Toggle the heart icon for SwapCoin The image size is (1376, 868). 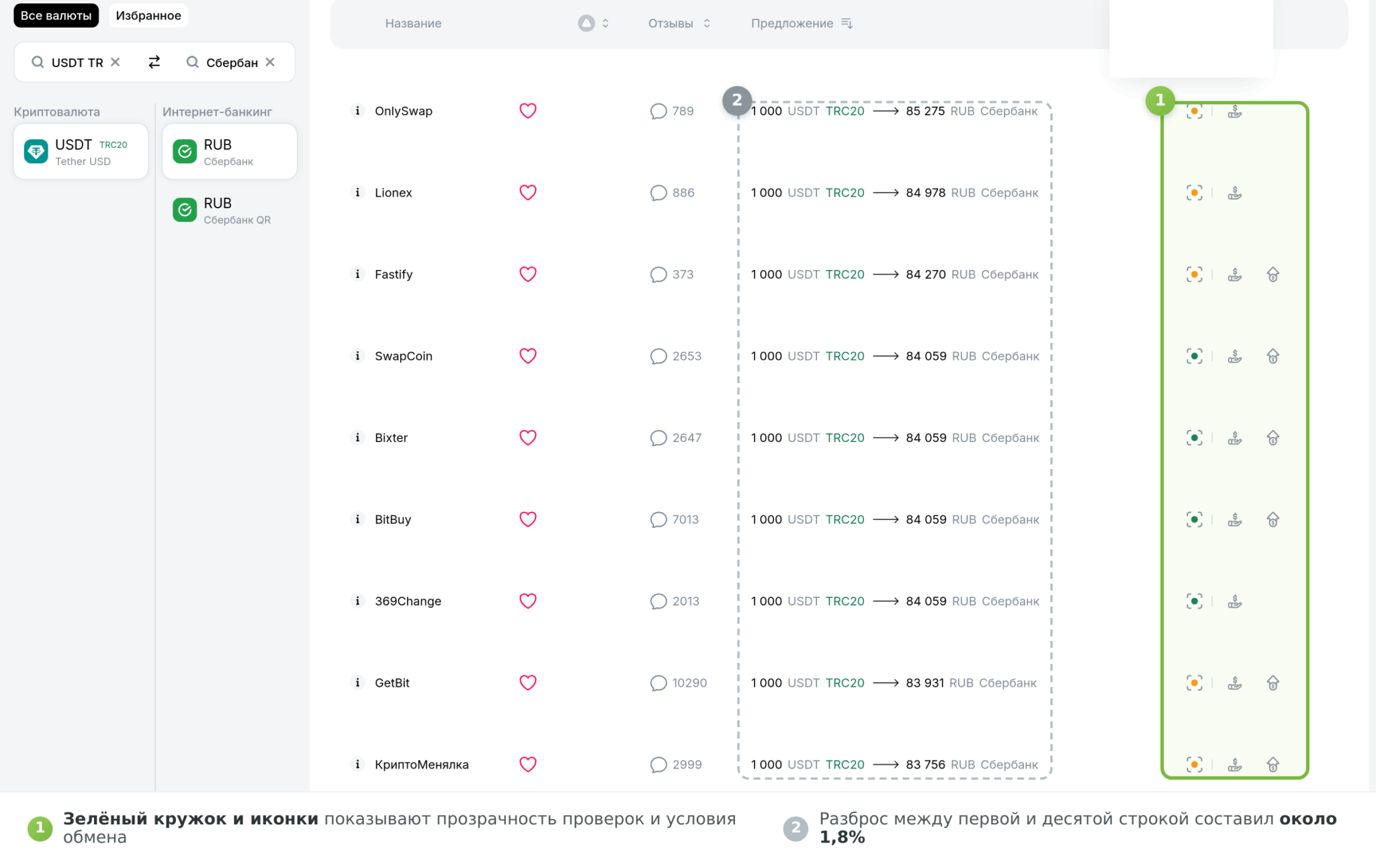pyautogui.click(x=528, y=356)
